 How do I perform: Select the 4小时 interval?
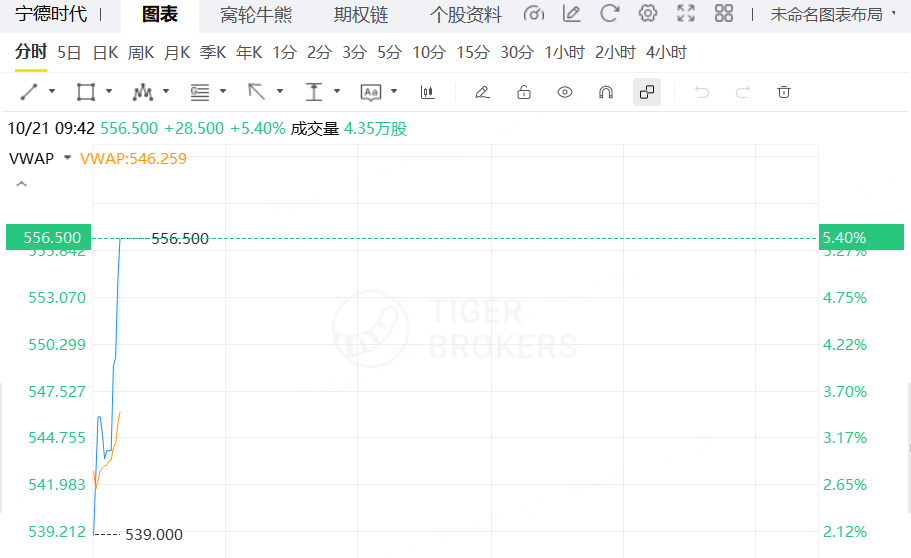coord(666,53)
